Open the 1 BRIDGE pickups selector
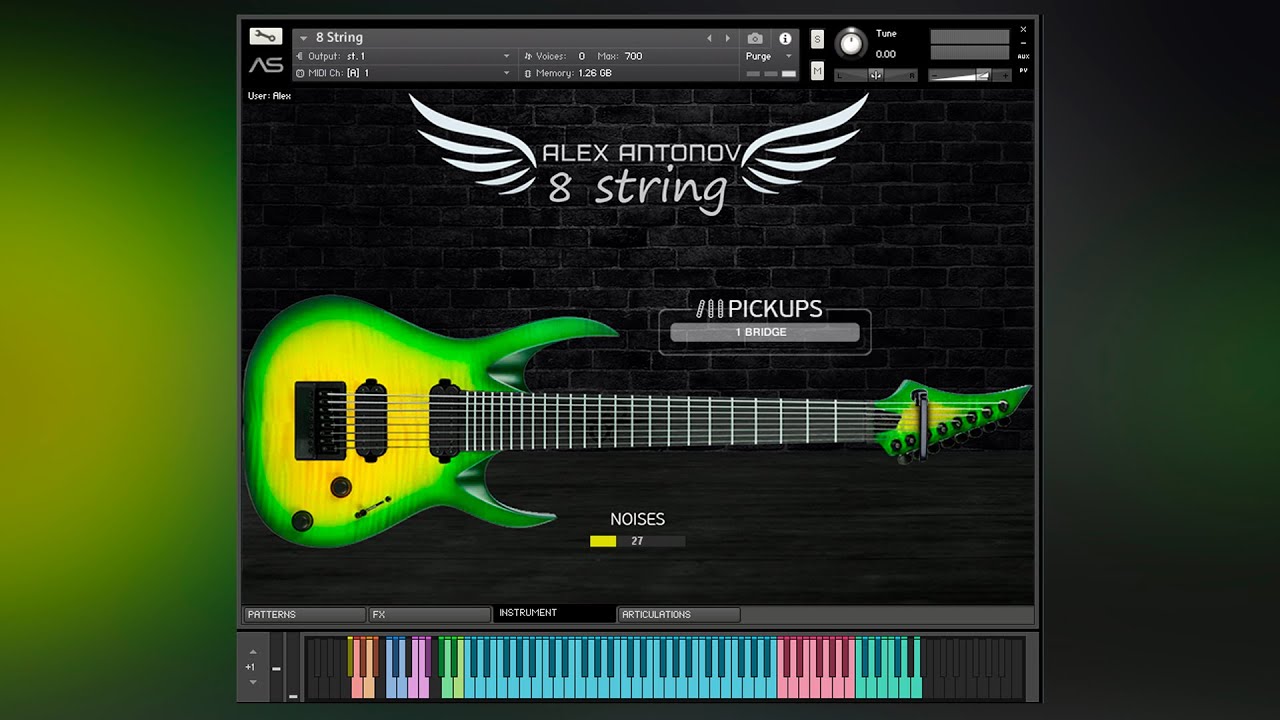Screen dimensions: 1280x720 (765, 332)
